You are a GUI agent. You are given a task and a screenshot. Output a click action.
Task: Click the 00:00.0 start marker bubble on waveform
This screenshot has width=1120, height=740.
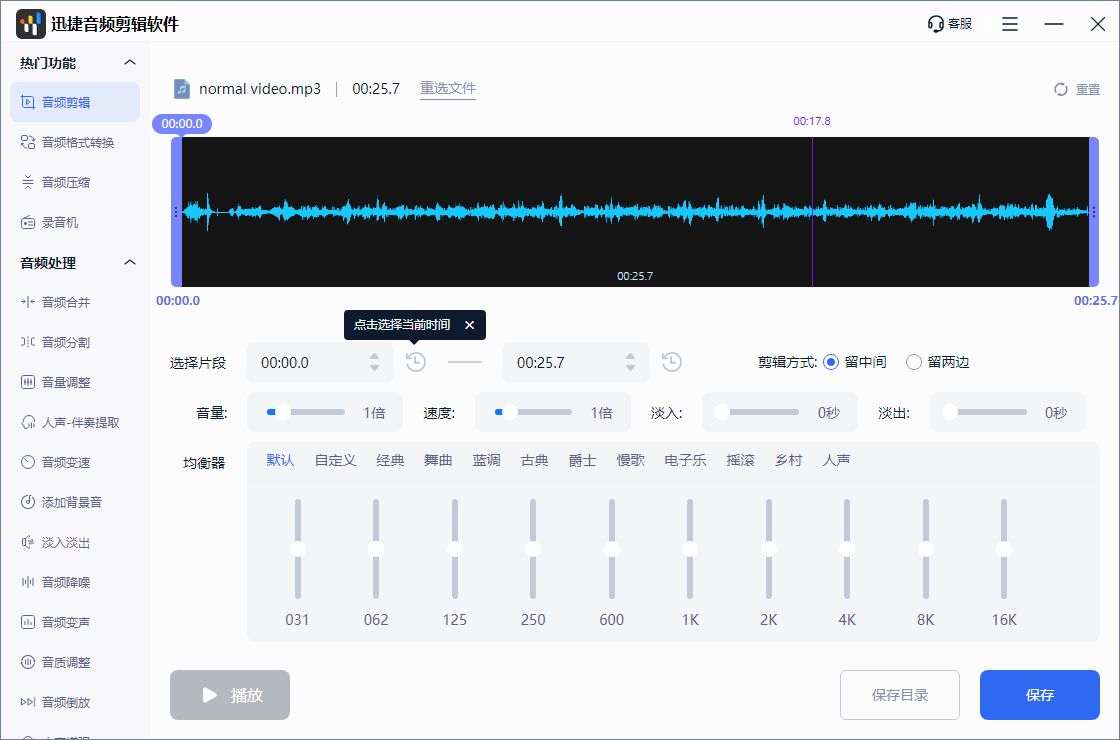point(182,124)
